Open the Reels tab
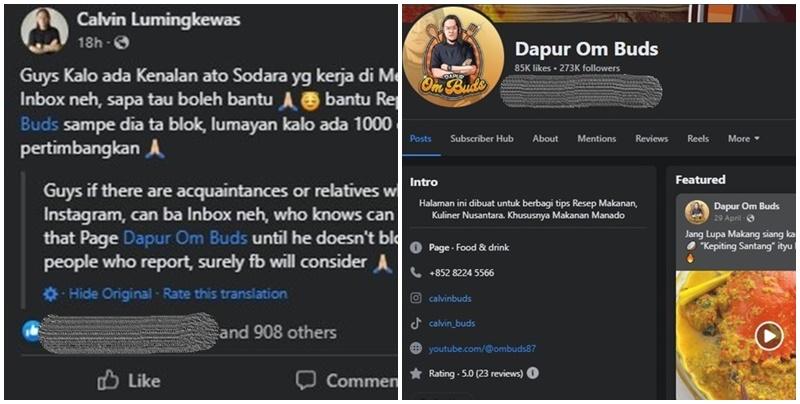Screen dimensions: 800x404 (698, 139)
